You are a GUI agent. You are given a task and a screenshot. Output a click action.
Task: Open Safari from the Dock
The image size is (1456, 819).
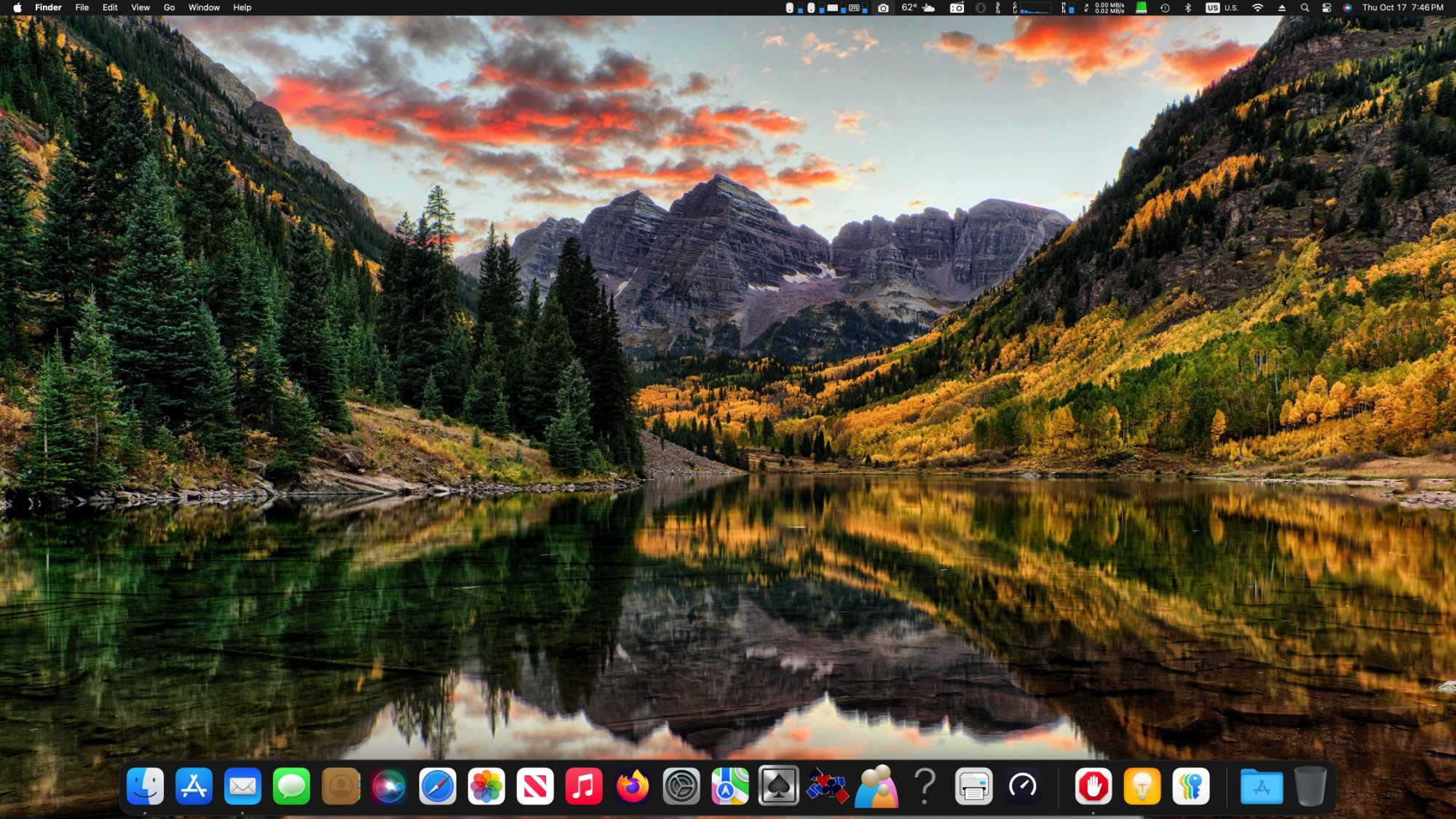pos(438,786)
